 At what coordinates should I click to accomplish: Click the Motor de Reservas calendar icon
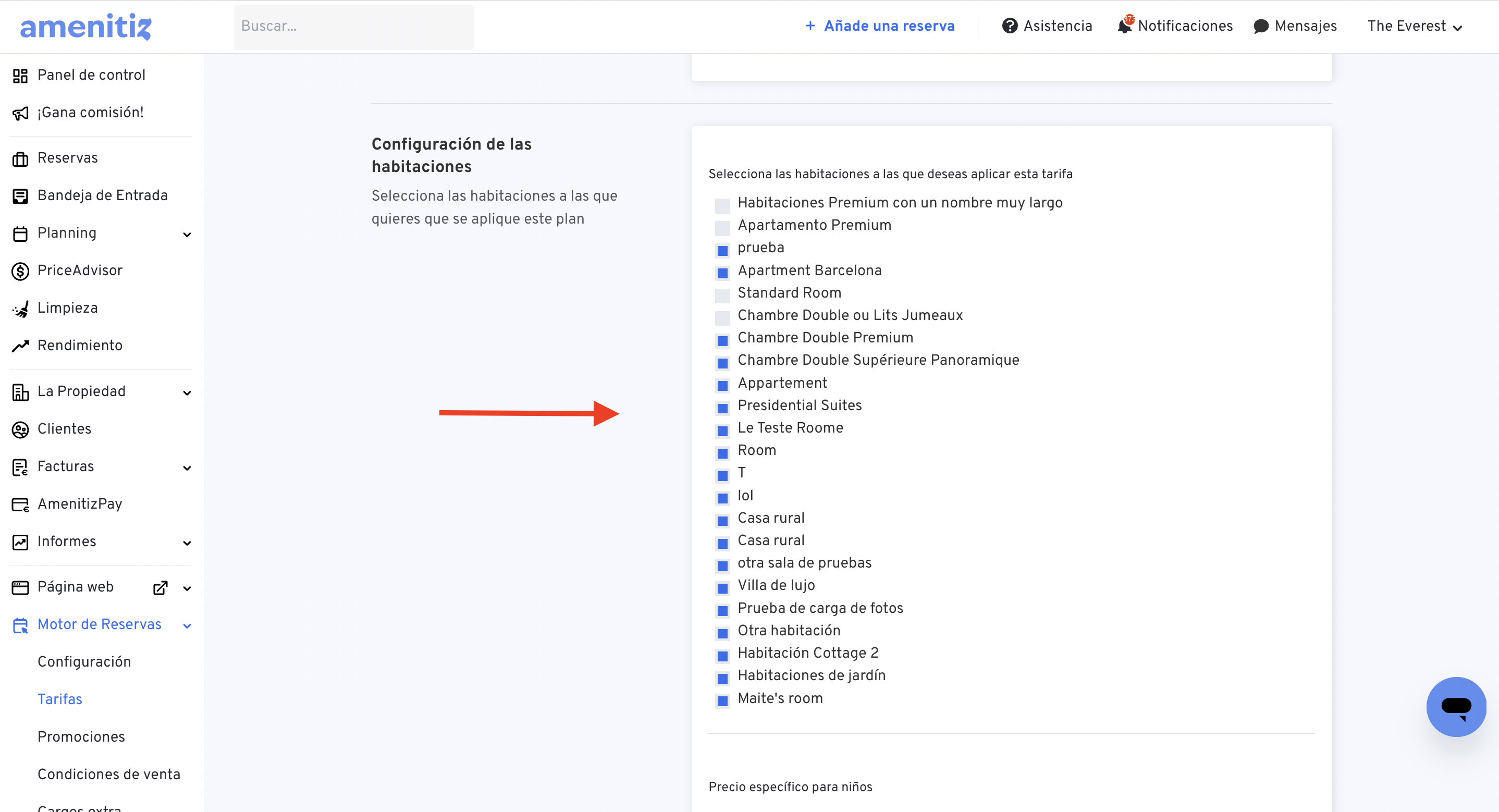point(20,625)
